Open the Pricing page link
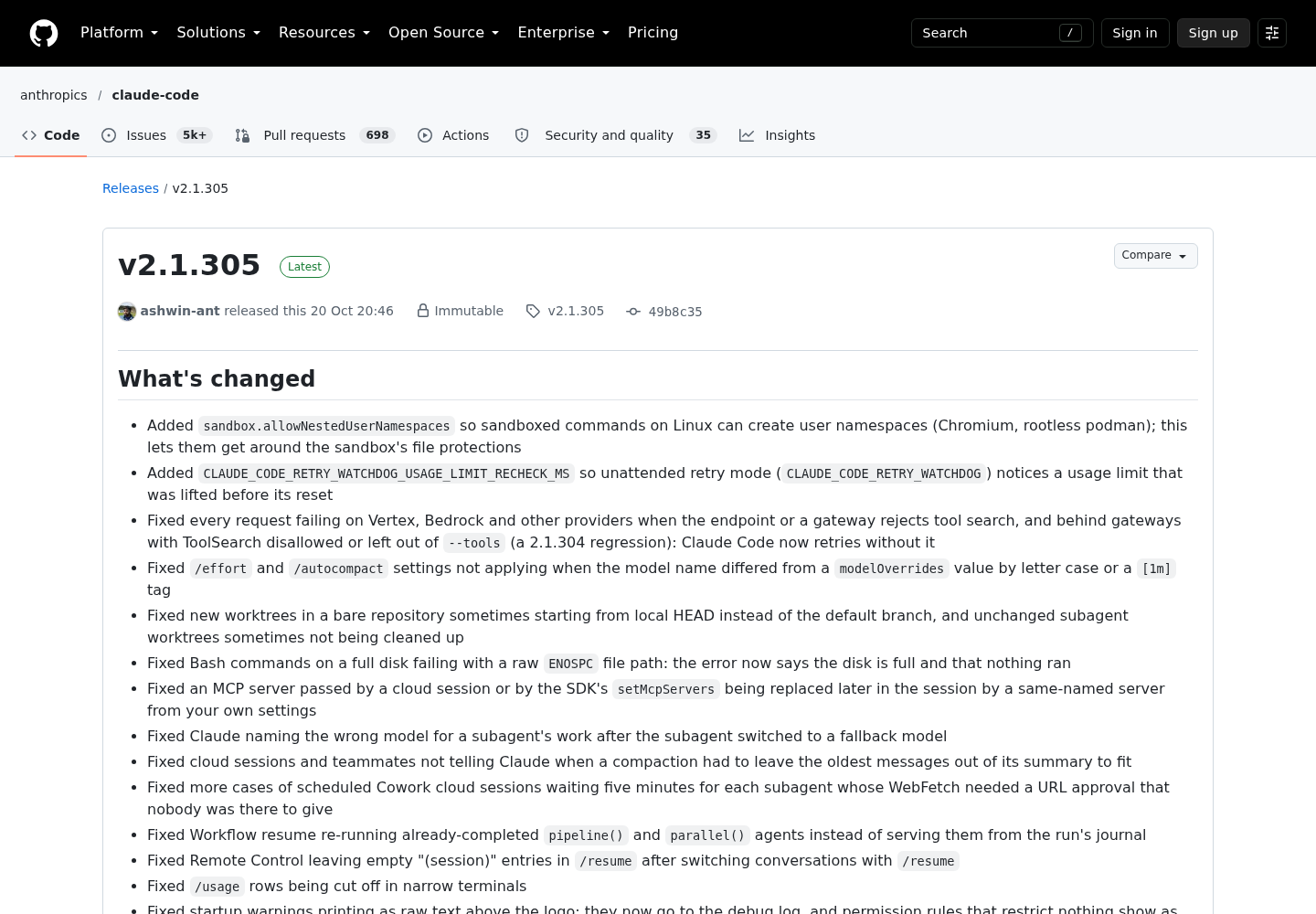 click(x=653, y=33)
